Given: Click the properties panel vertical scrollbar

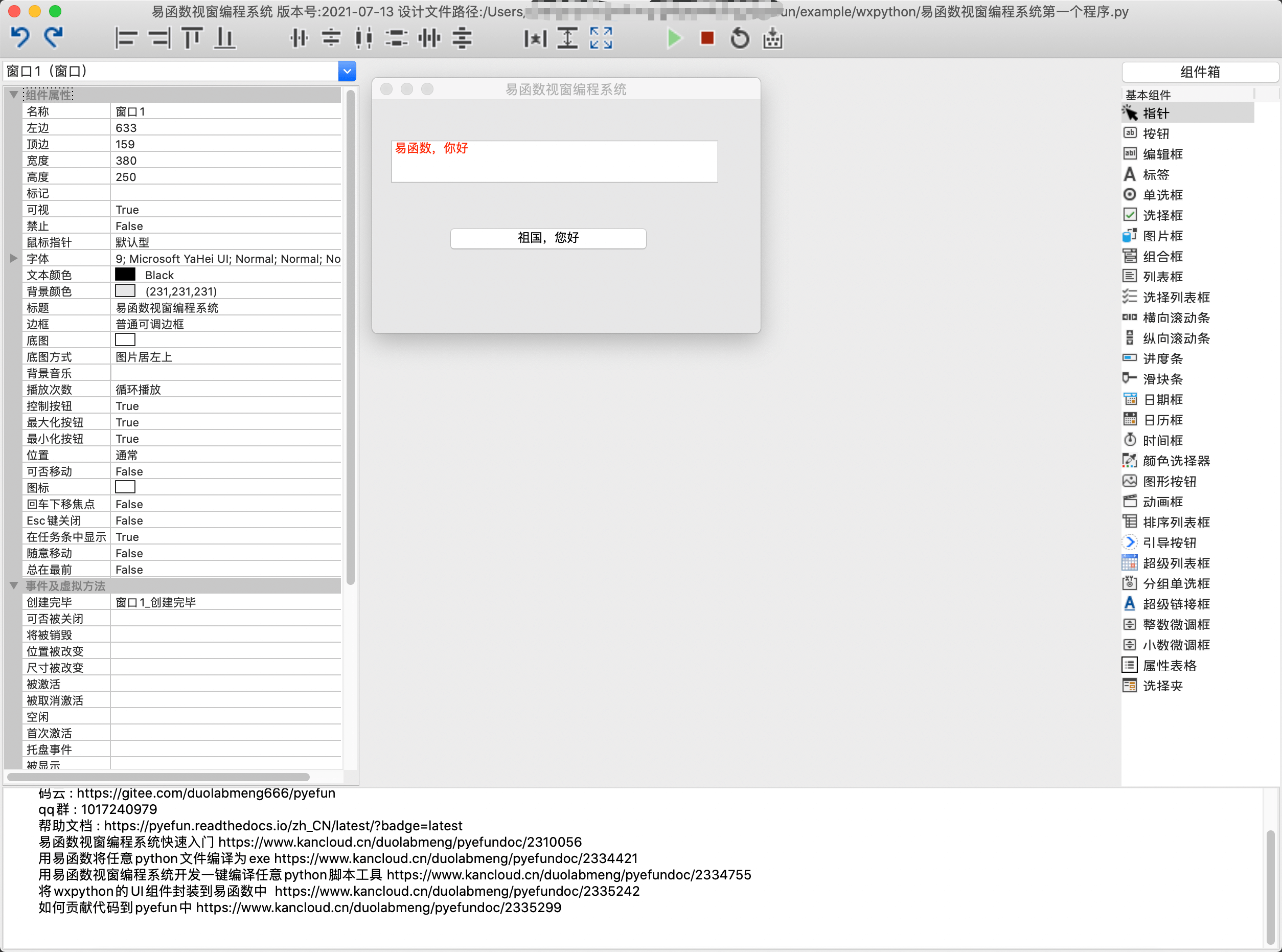Looking at the screenshot, I should (350, 337).
